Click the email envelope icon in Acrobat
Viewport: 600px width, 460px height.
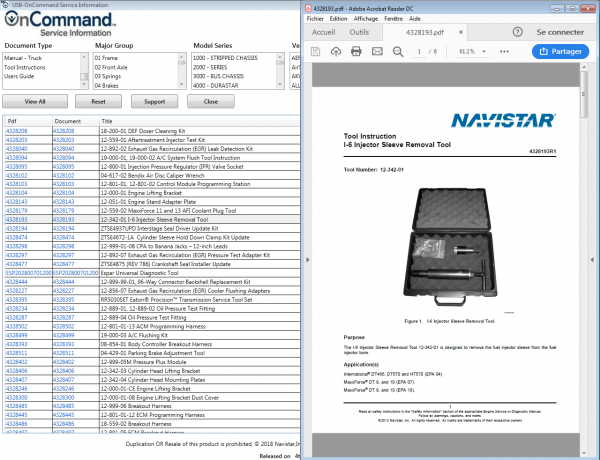[x=377, y=51]
